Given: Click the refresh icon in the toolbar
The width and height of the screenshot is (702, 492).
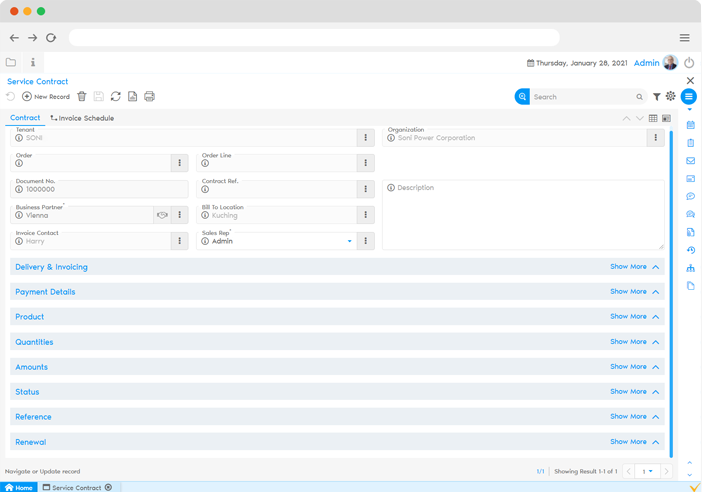Looking at the screenshot, I should [x=115, y=97].
